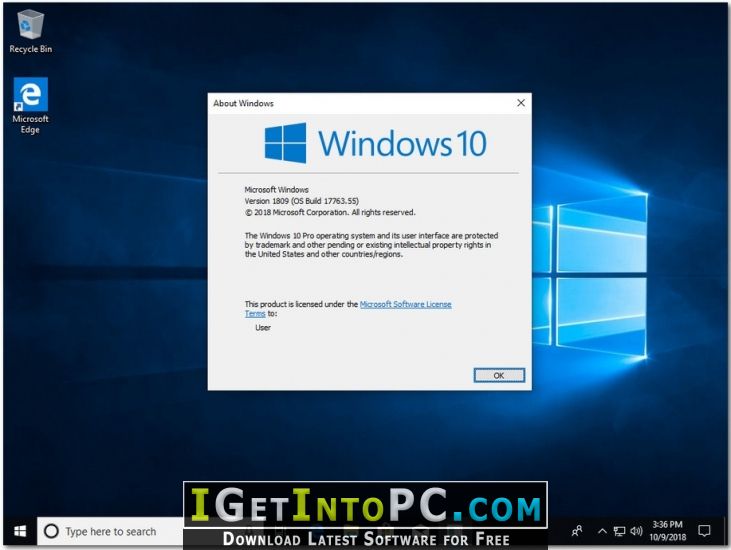Open the Action Center notification icon

704,531
